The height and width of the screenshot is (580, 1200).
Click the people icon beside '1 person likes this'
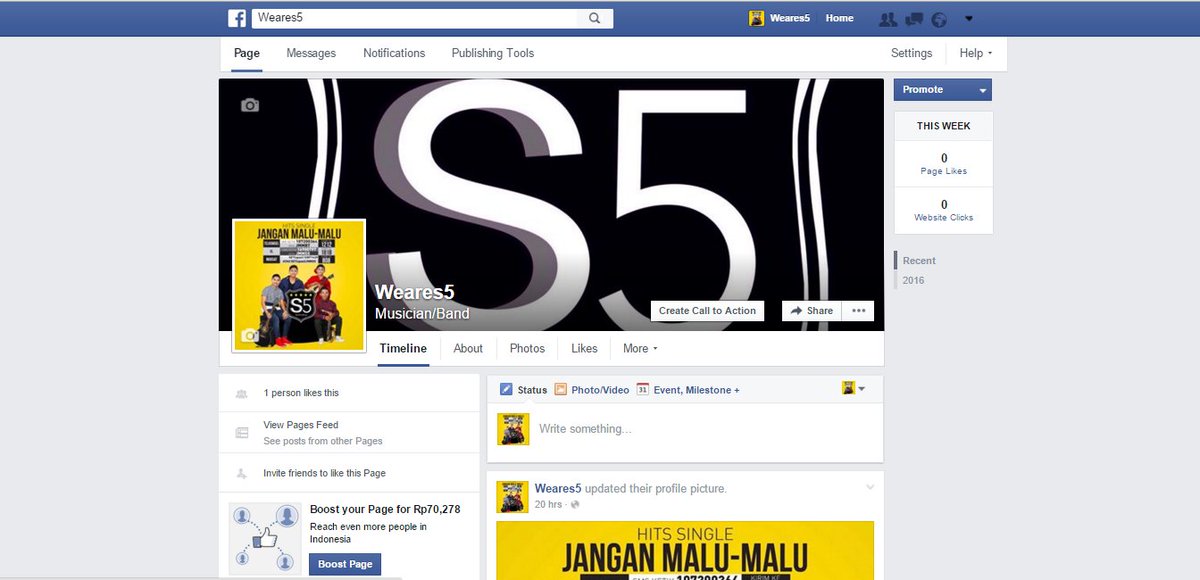click(241, 394)
